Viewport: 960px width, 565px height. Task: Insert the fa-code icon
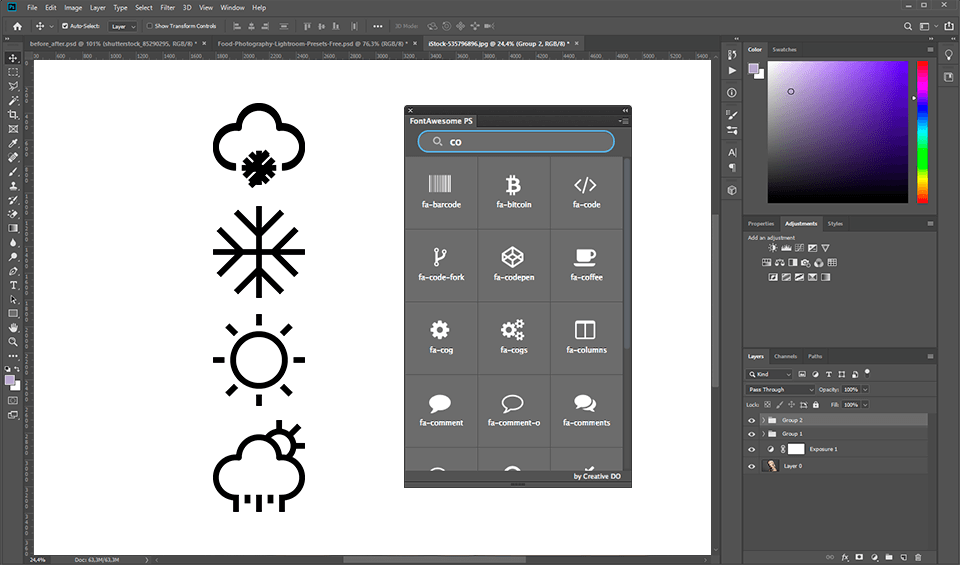coord(586,192)
